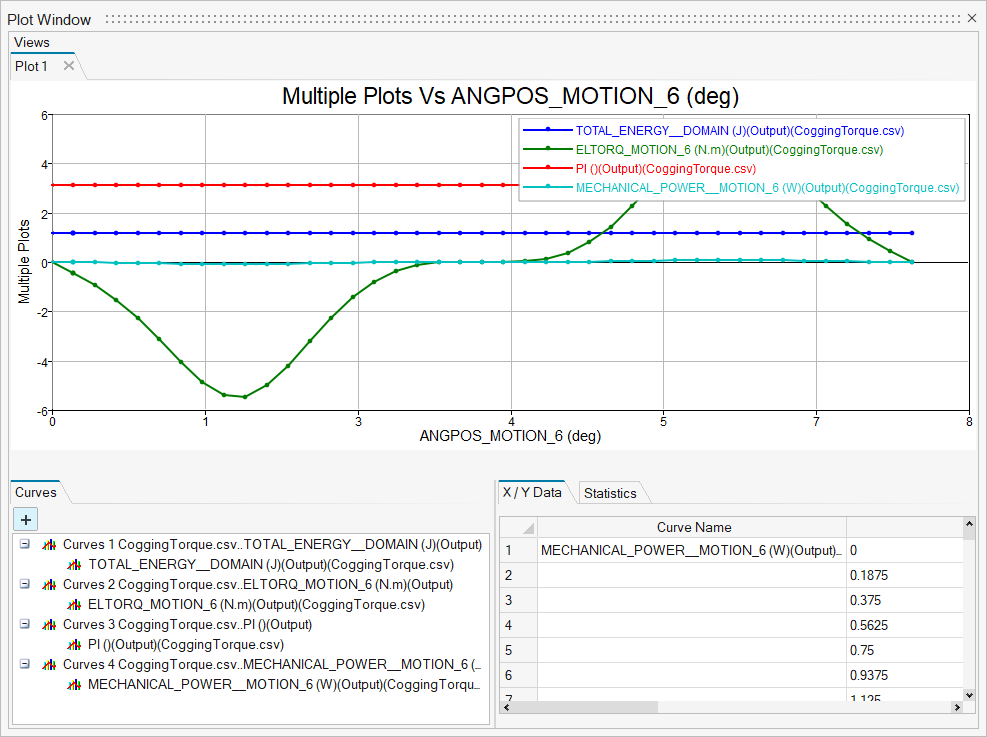This screenshot has height=737, width=987.
Task: Select TOTAL_ENERGY__DOMAIN child curve in tree
Action: tap(270, 565)
